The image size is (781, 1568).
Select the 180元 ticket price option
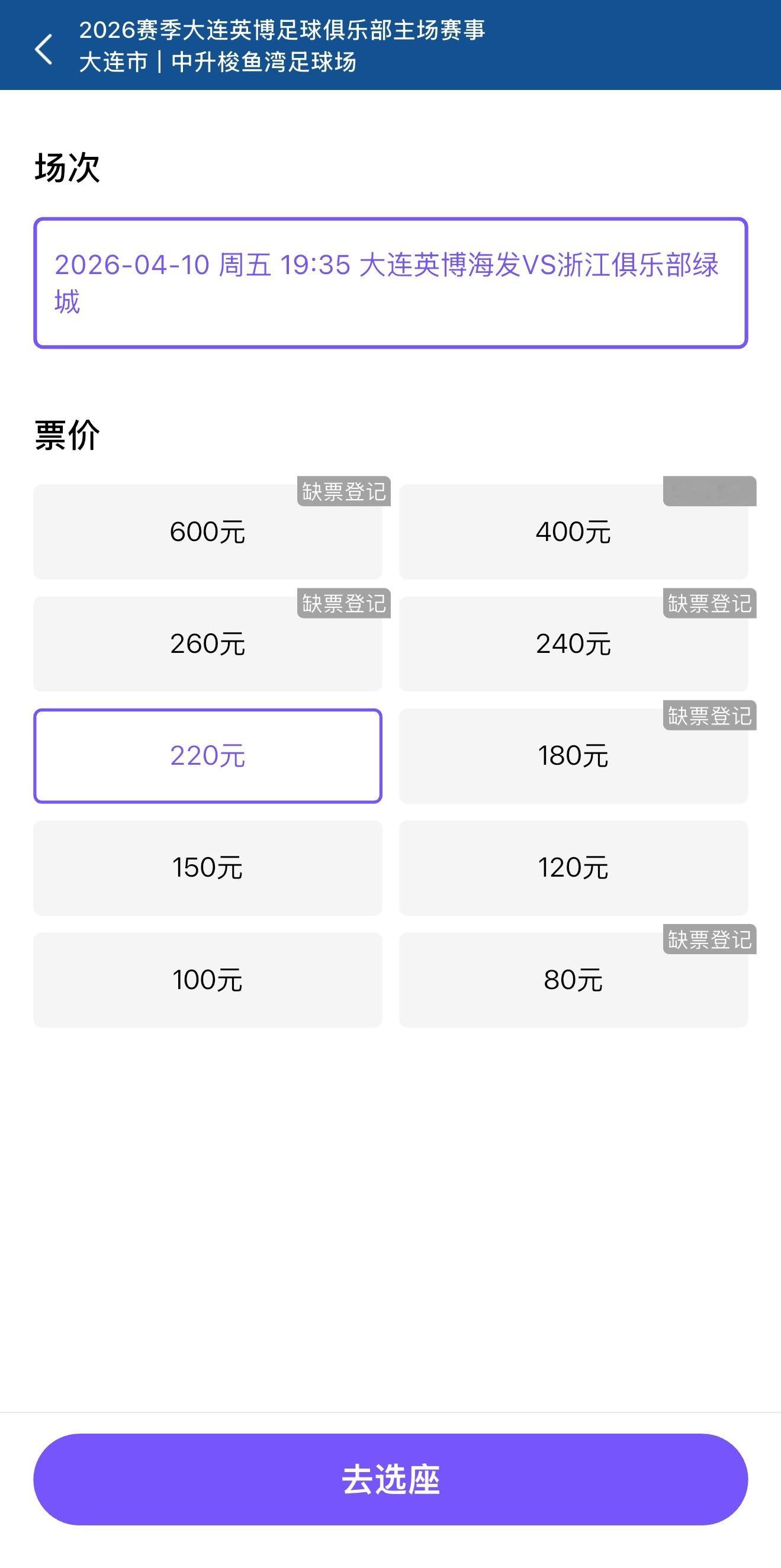click(x=573, y=756)
